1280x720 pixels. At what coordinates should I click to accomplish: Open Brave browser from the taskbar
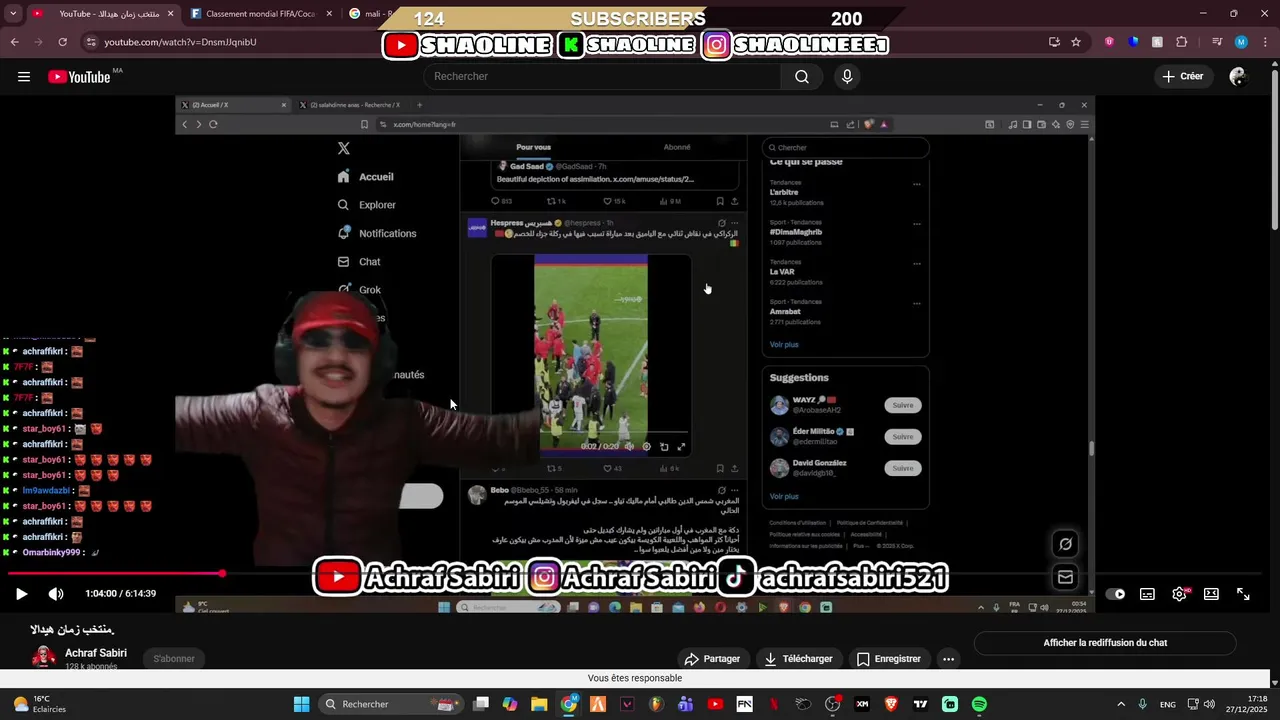point(891,704)
